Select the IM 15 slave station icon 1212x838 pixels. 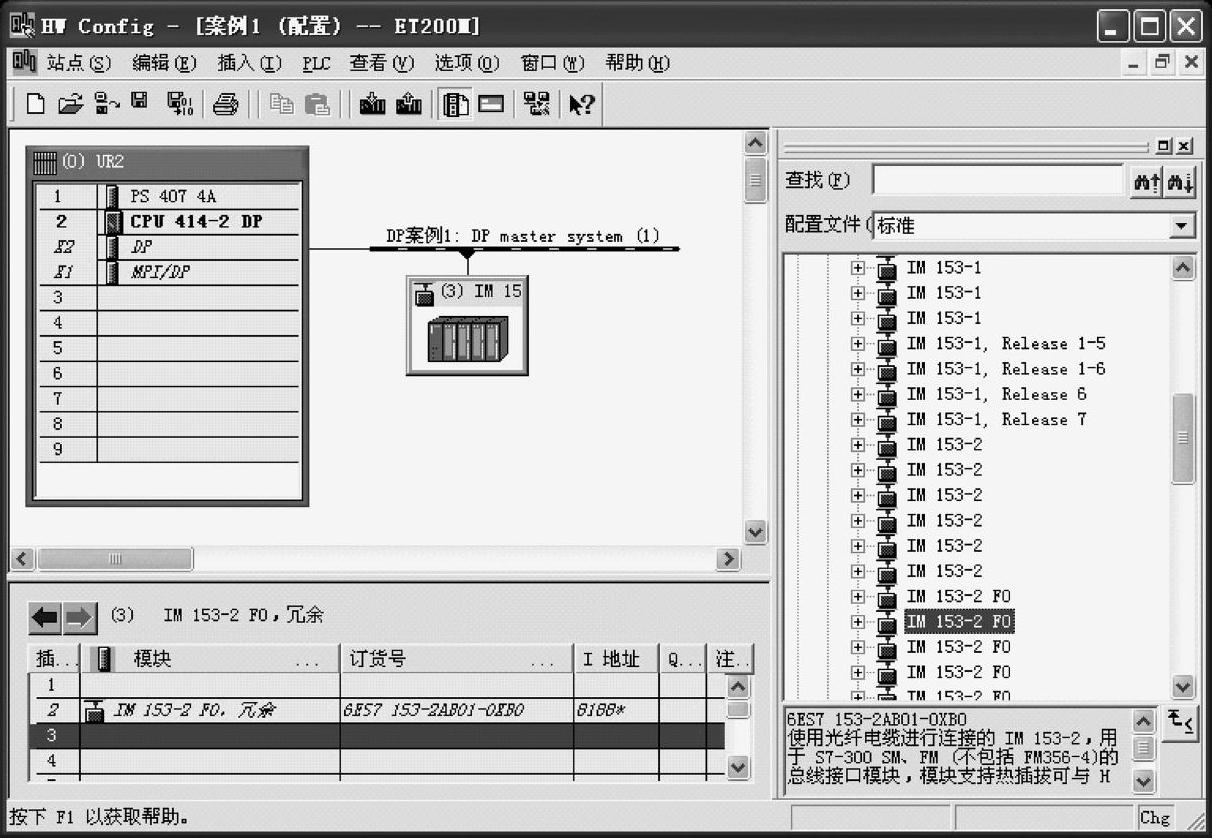point(468,326)
